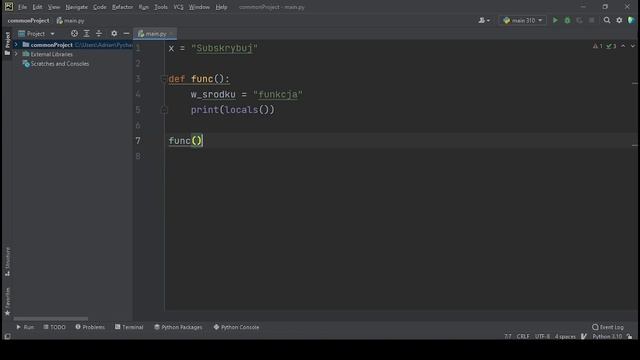This screenshot has height=360, width=640.
Task: Change '4 spaces' indent setting
Action: (565, 336)
